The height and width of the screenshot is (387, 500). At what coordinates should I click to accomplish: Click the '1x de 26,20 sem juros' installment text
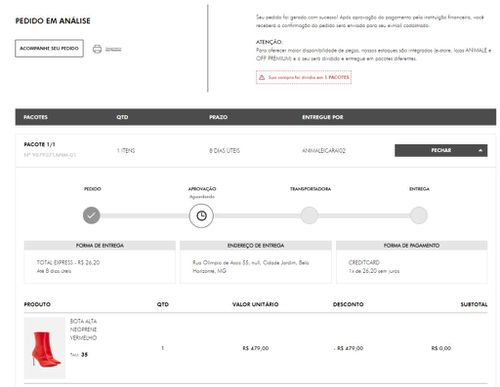[374, 271]
